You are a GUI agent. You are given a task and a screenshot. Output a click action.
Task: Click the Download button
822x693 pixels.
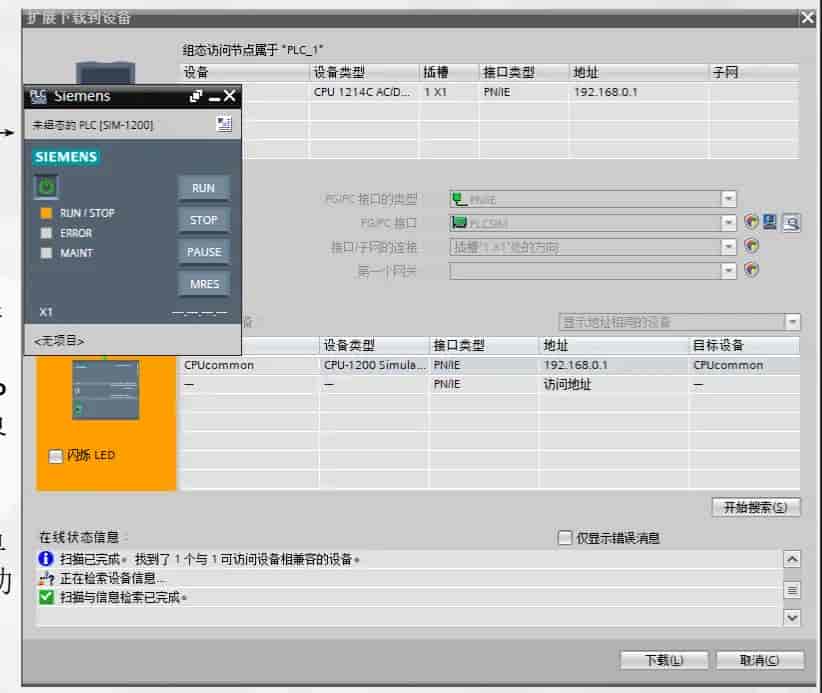664,660
